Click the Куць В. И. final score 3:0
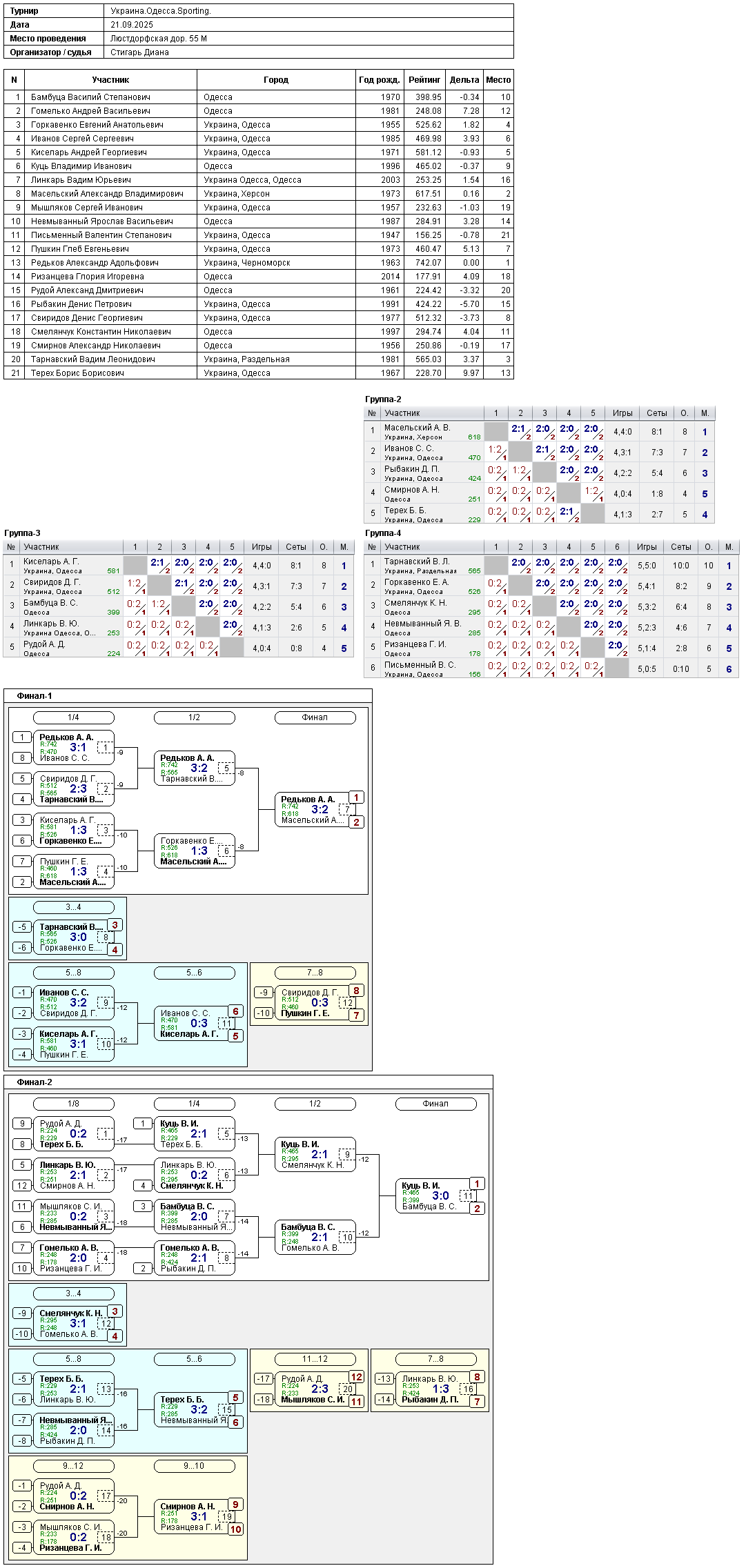 click(x=440, y=1195)
